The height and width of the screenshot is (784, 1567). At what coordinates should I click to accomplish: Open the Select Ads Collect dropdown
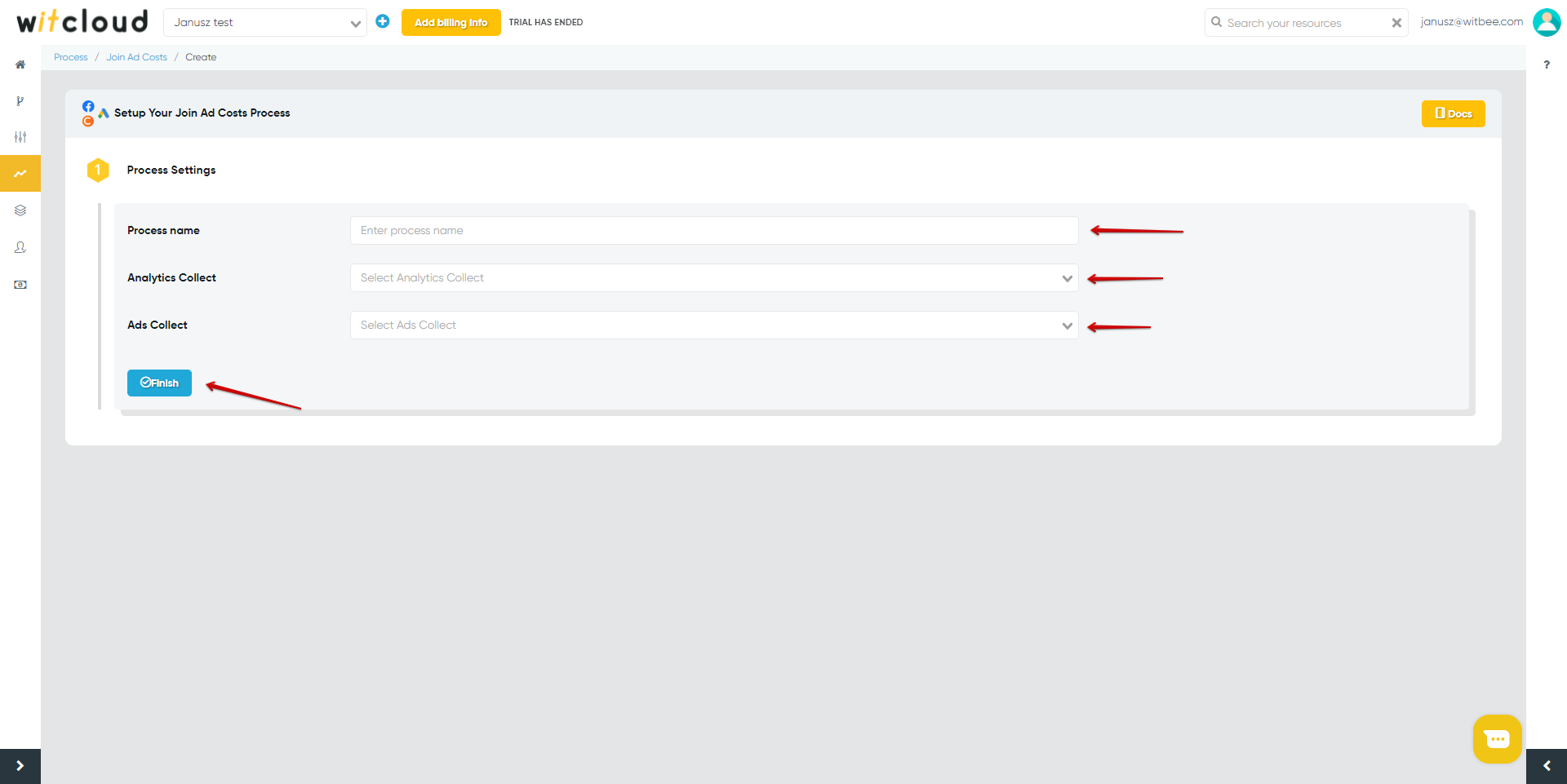coord(714,326)
